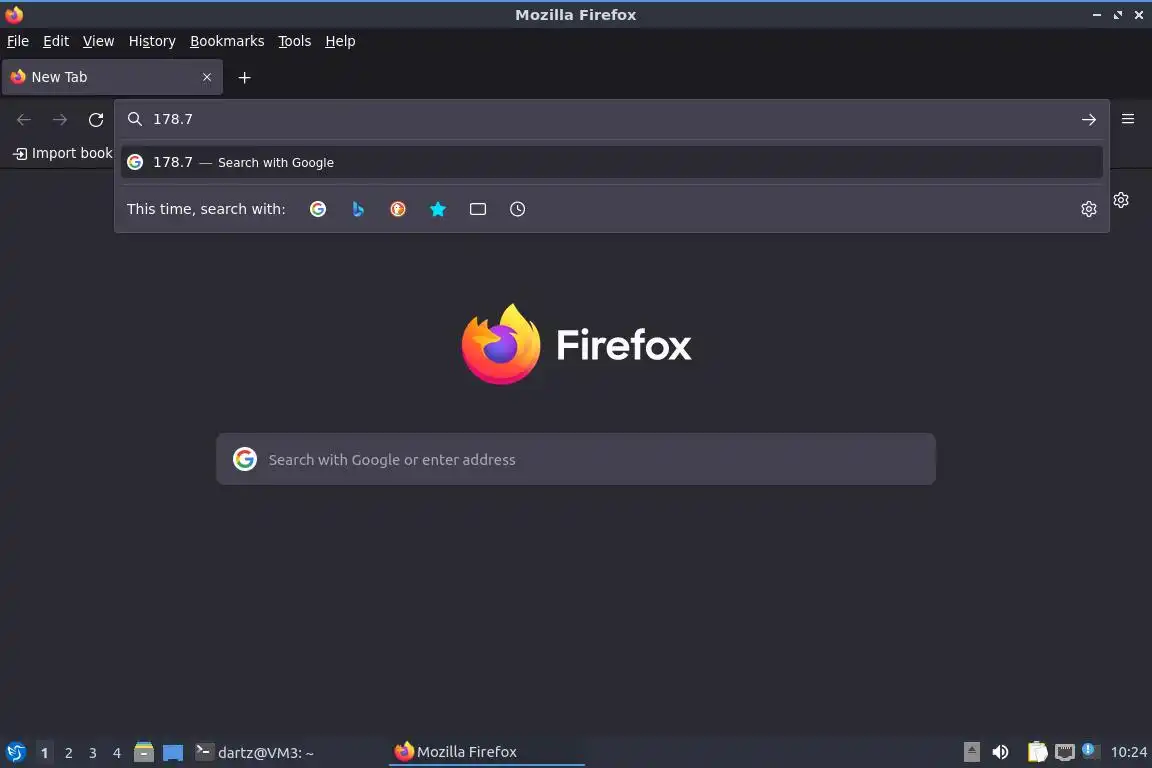Open the Bookmarks menu

click(x=227, y=41)
